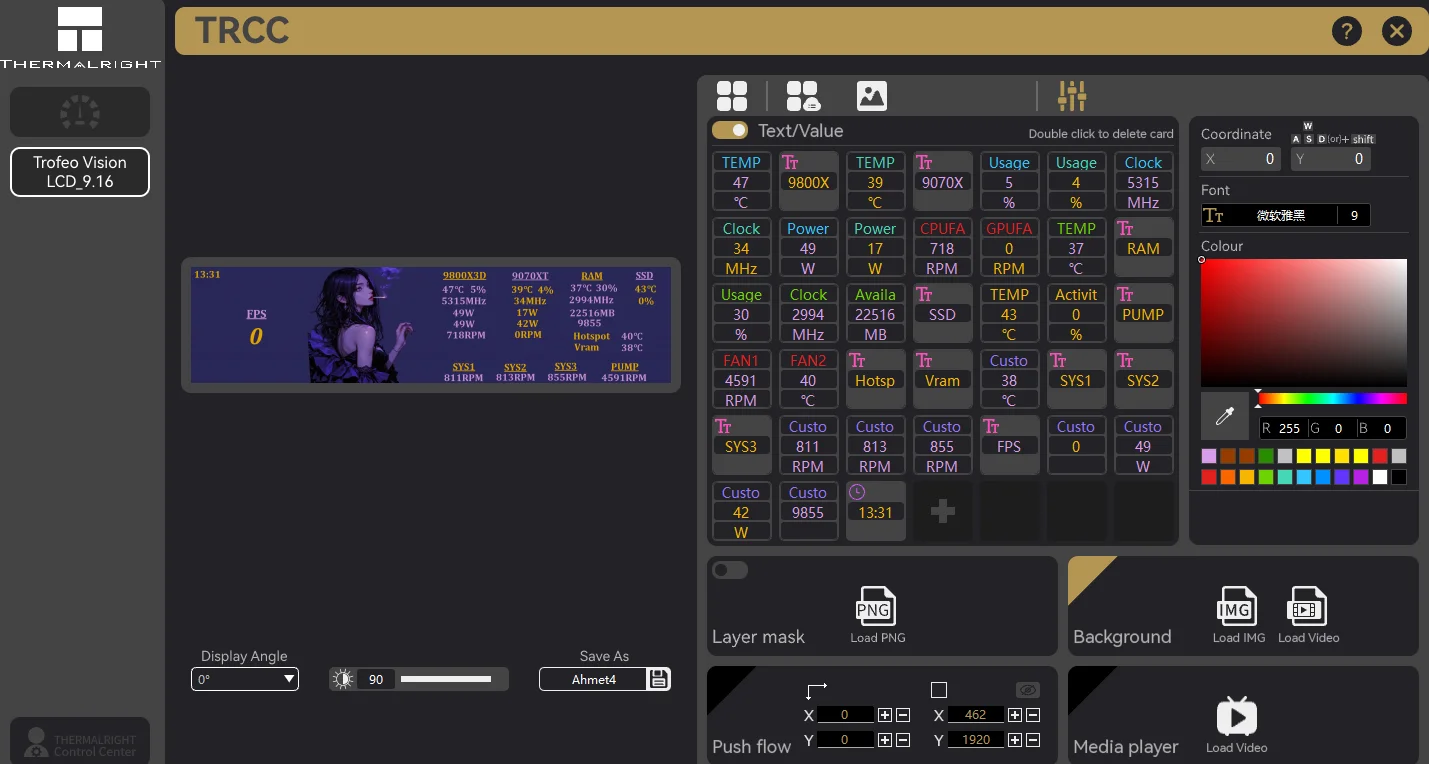Choose the black colour swatch
Image resolution: width=1429 pixels, height=764 pixels.
pyautogui.click(x=1399, y=477)
